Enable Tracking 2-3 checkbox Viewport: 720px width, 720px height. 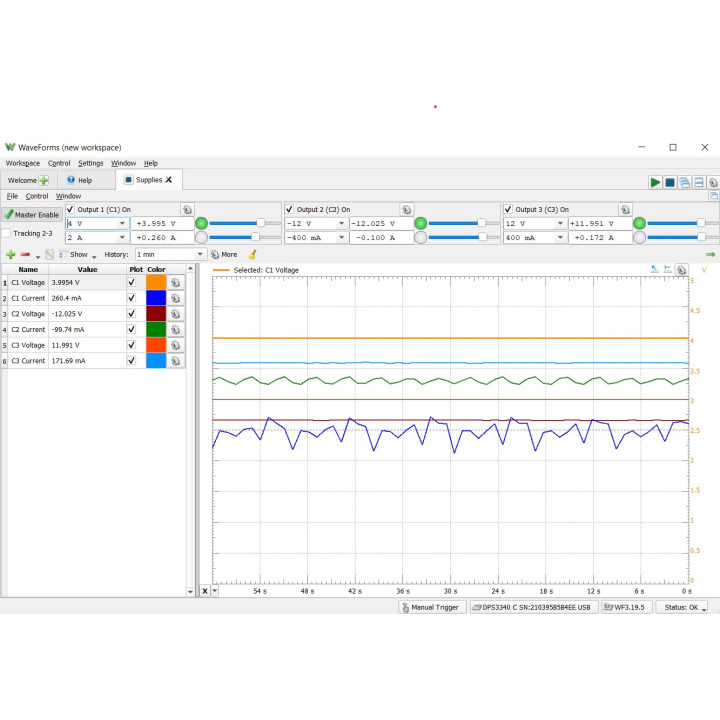pos(6,233)
